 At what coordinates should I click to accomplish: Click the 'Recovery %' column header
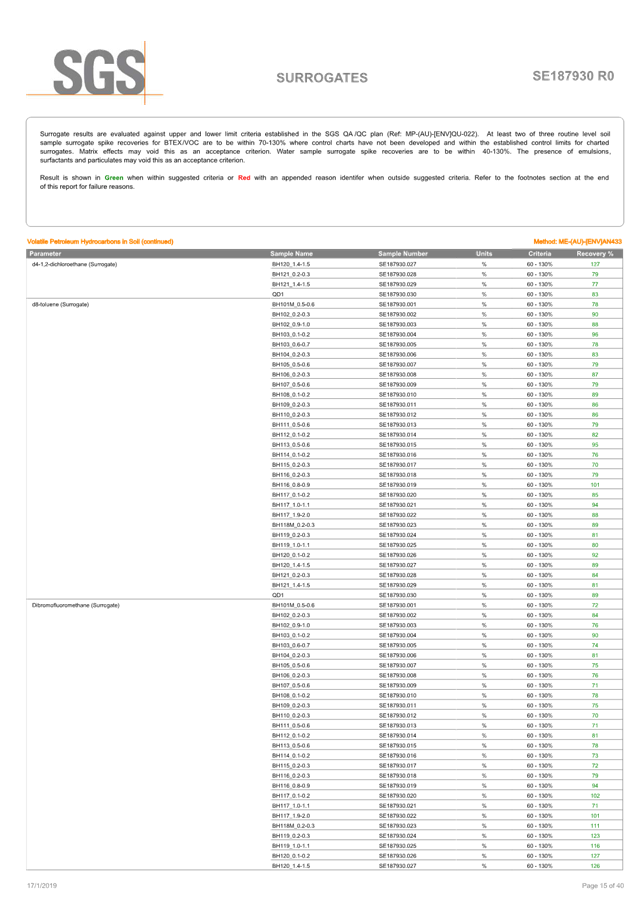point(595,253)
